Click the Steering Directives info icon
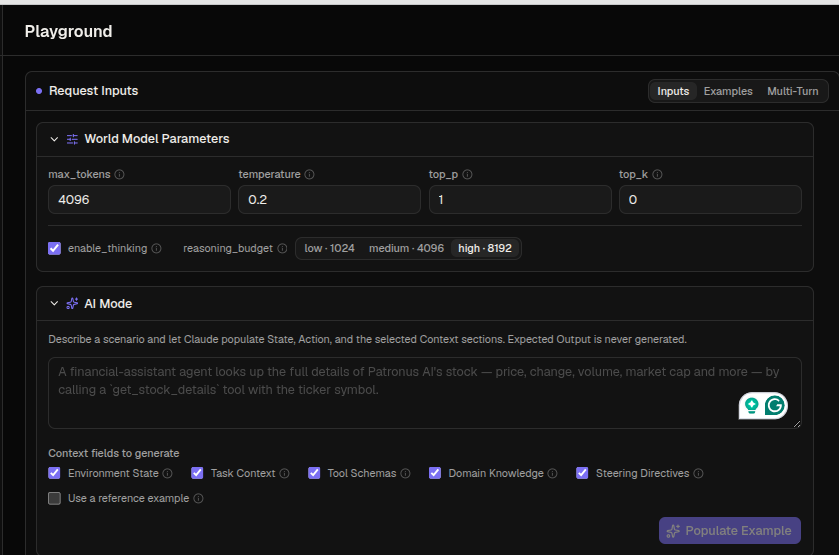 tap(698, 473)
